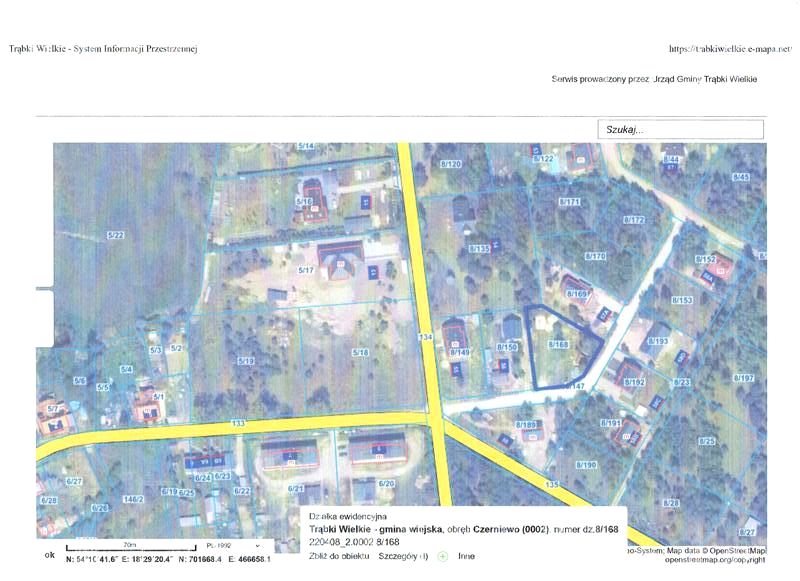Select parcel 8/153 on the map
The image size is (800, 581).
682,300
